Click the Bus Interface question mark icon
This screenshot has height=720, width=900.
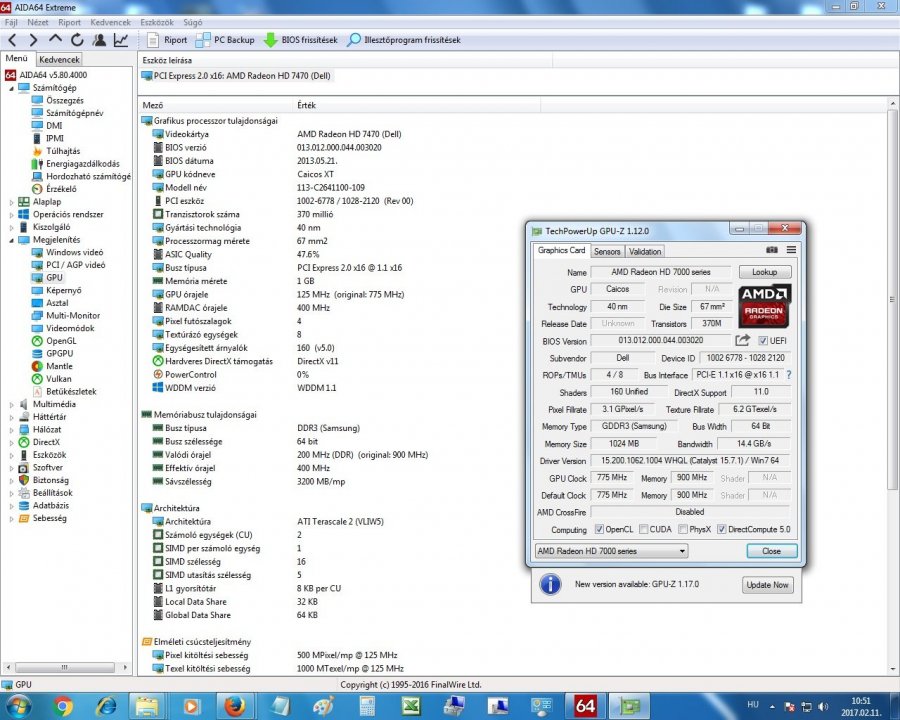789,374
